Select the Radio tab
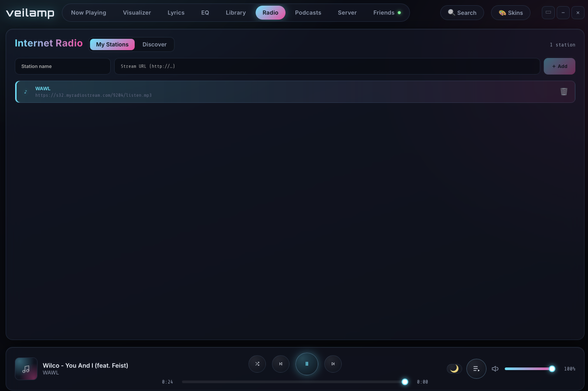Viewport: 588px width, 391px height. (x=270, y=13)
